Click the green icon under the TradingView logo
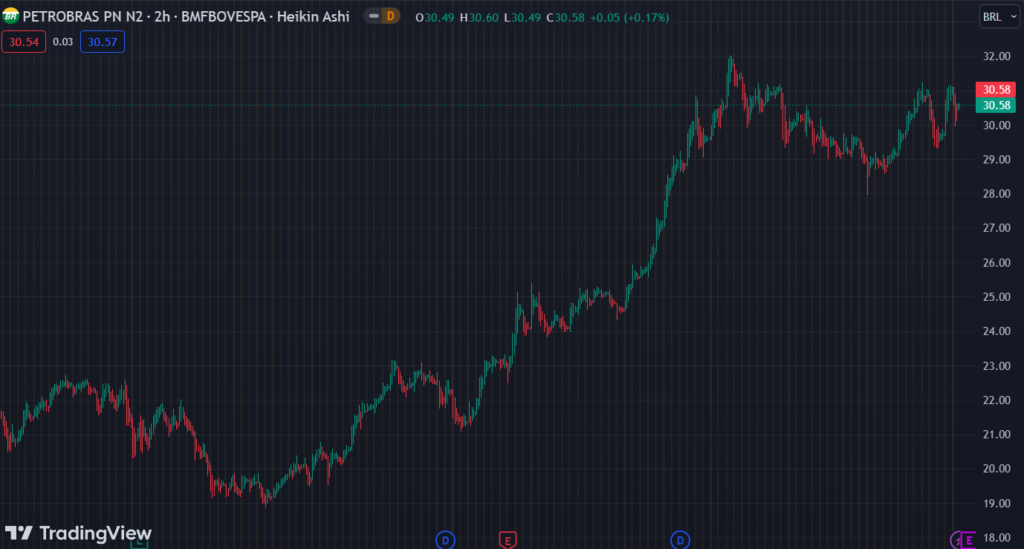This screenshot has width=1024, height=549. click(x=140, y=543)
